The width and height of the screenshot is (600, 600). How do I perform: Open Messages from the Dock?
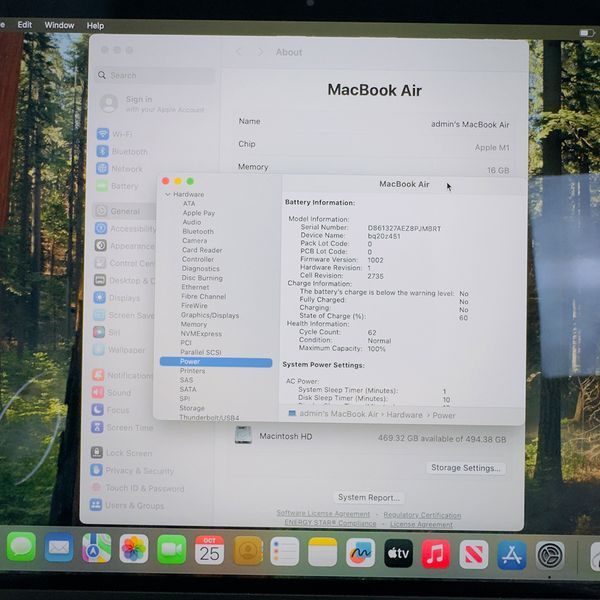click(21, 547)
